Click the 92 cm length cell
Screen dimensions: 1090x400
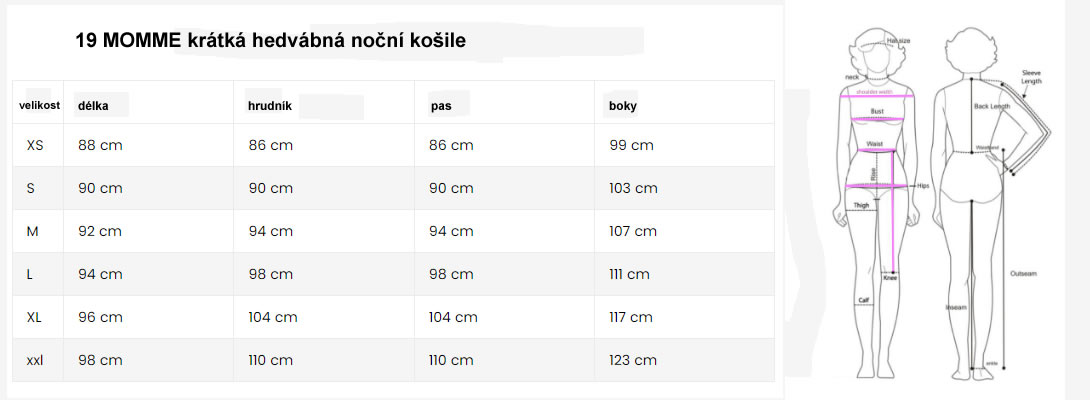click(x=100, y=231)
